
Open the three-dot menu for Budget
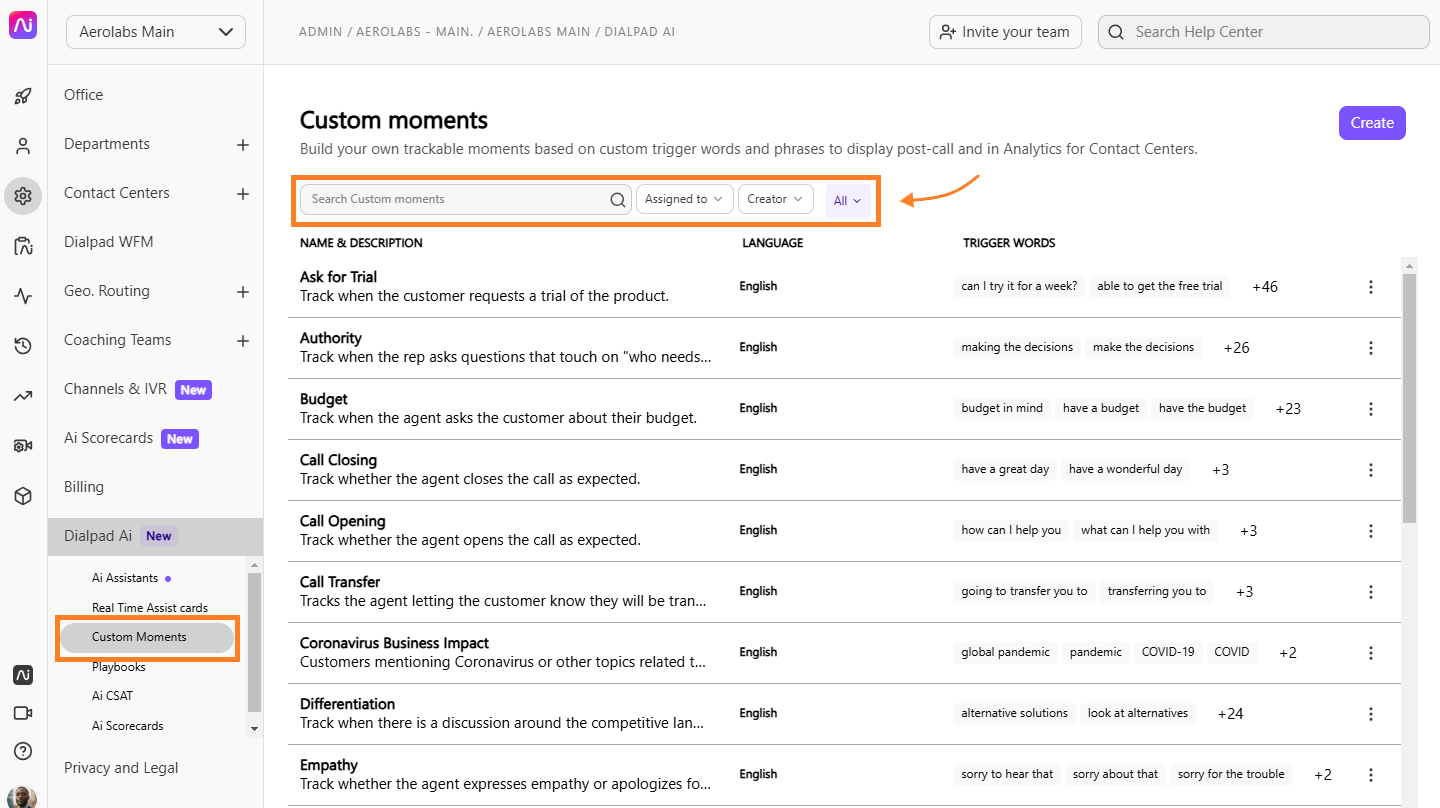click(x=1371, y=409)
